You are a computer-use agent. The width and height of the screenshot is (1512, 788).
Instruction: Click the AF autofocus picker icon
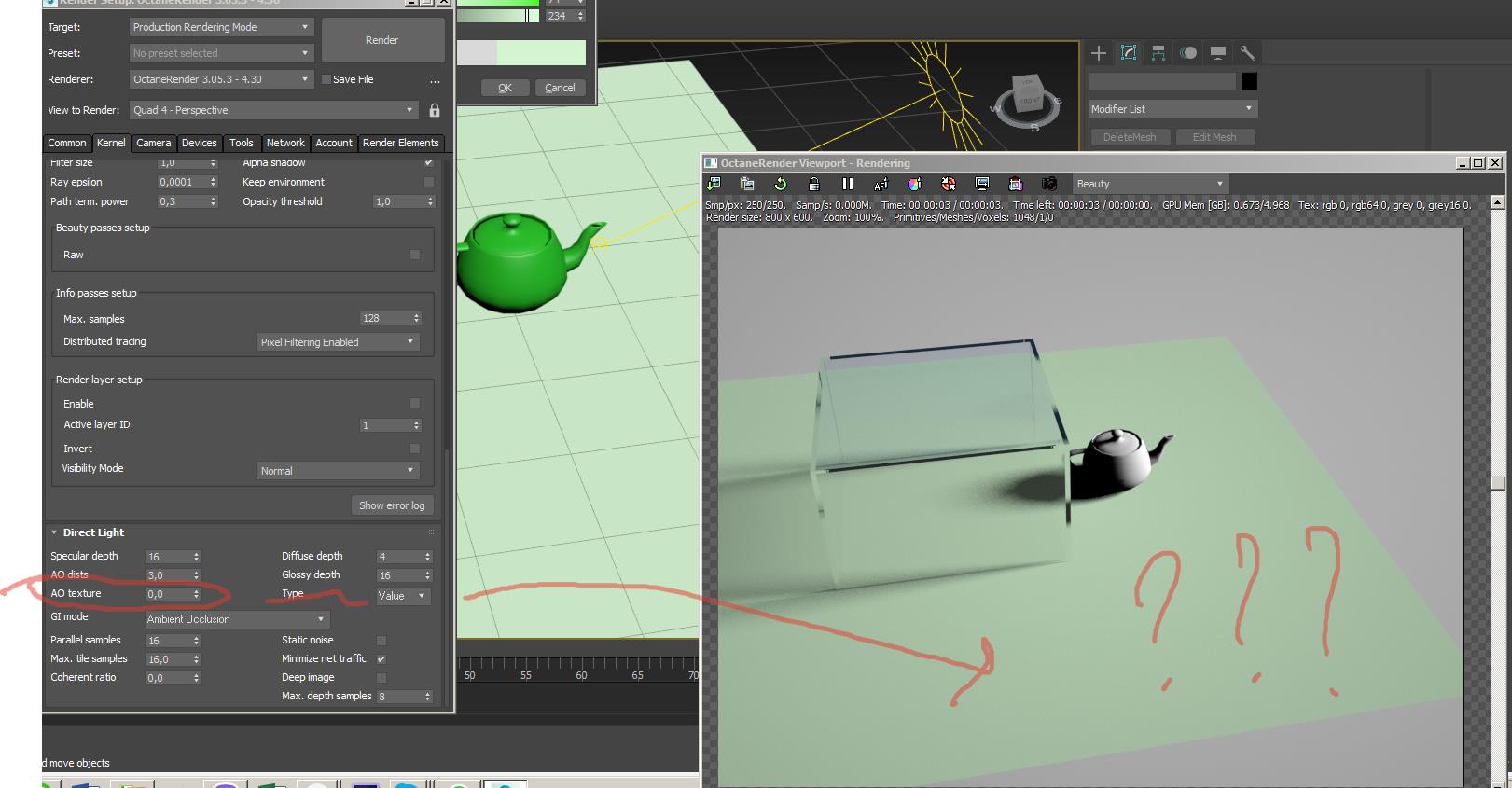(881, 184)
